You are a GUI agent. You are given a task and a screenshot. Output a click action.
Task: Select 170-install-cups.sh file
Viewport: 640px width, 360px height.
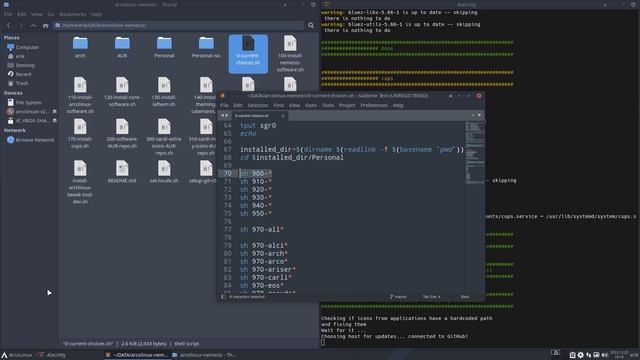(80, 133)
